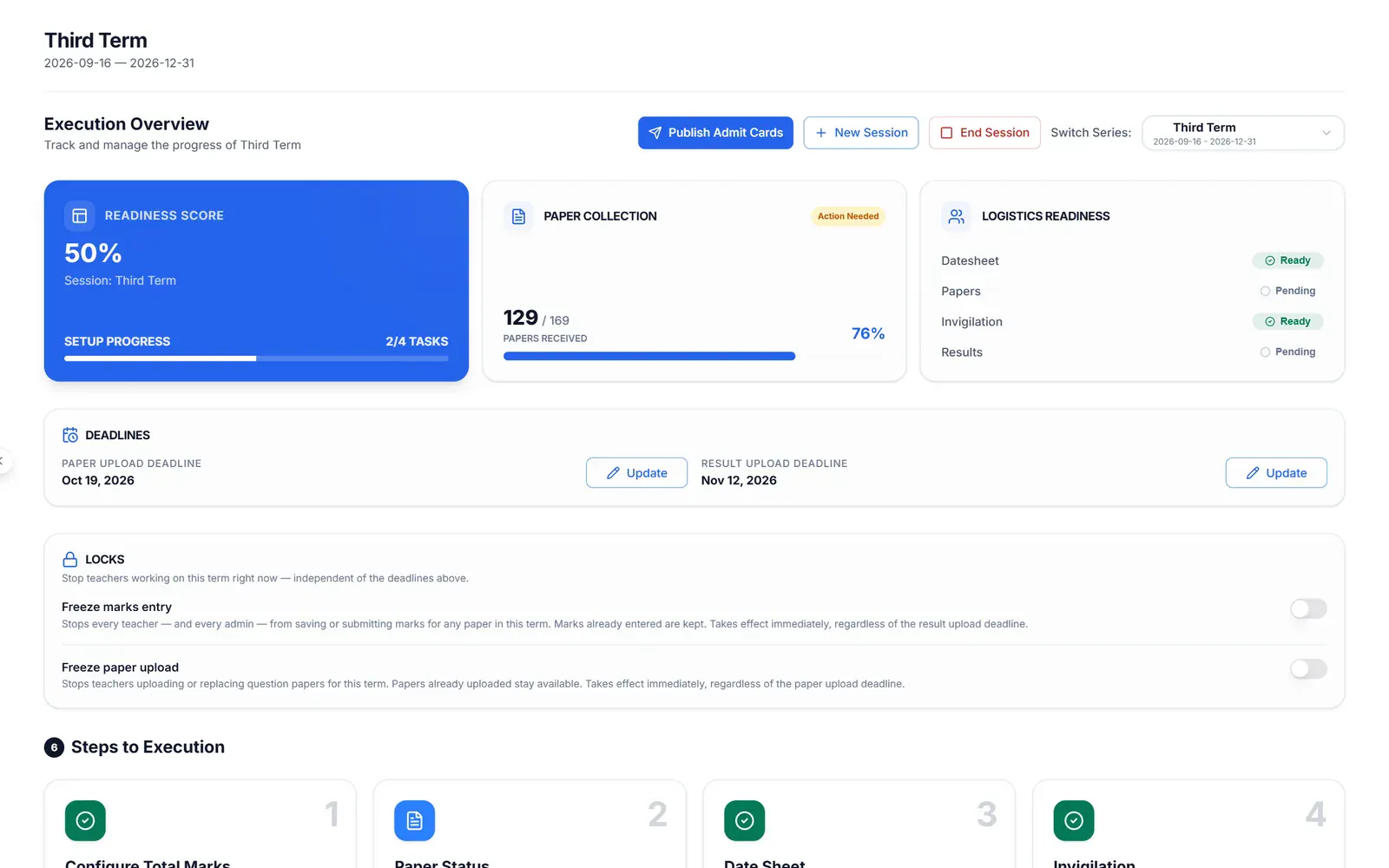Click the collapsed sidebar chevron at left edge
Screen dimensions: 1389x868
click(3, 461)
